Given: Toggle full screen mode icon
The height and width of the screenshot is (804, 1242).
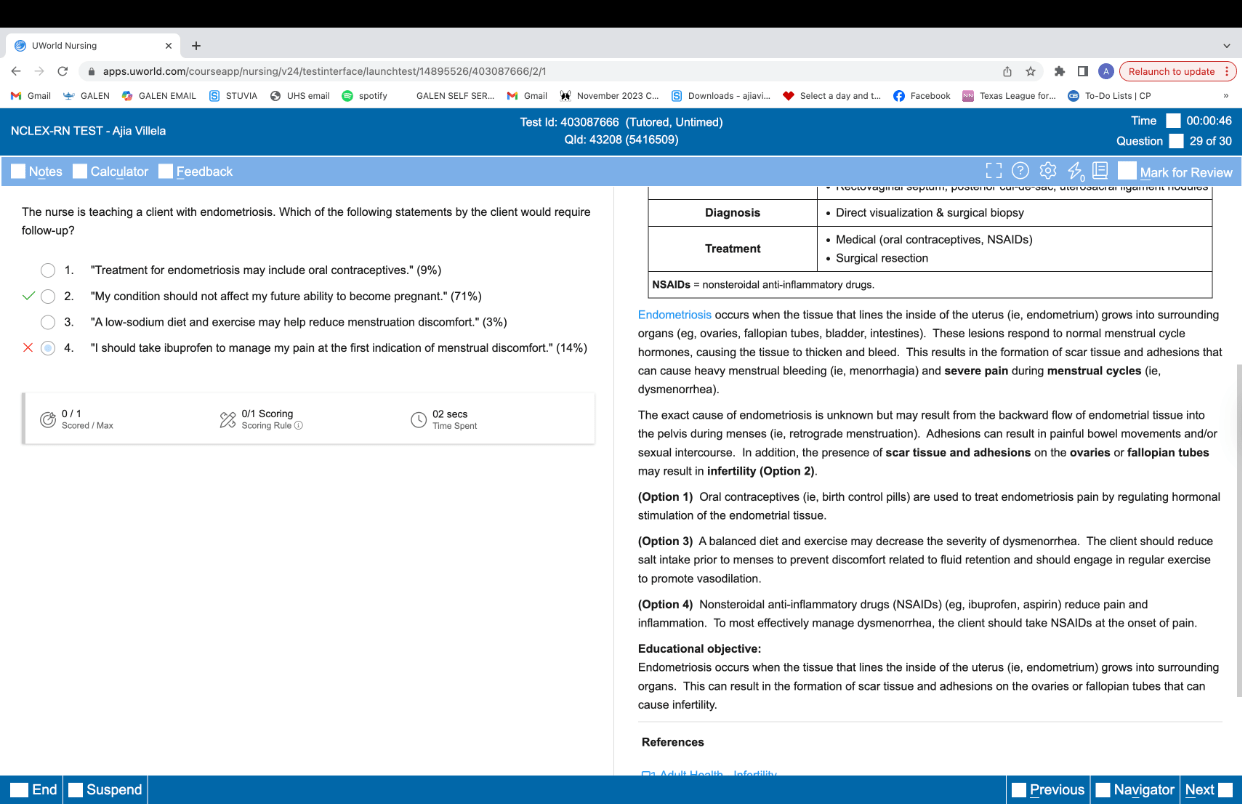Looking at the screenshot, I should click(x=995, y=171).
